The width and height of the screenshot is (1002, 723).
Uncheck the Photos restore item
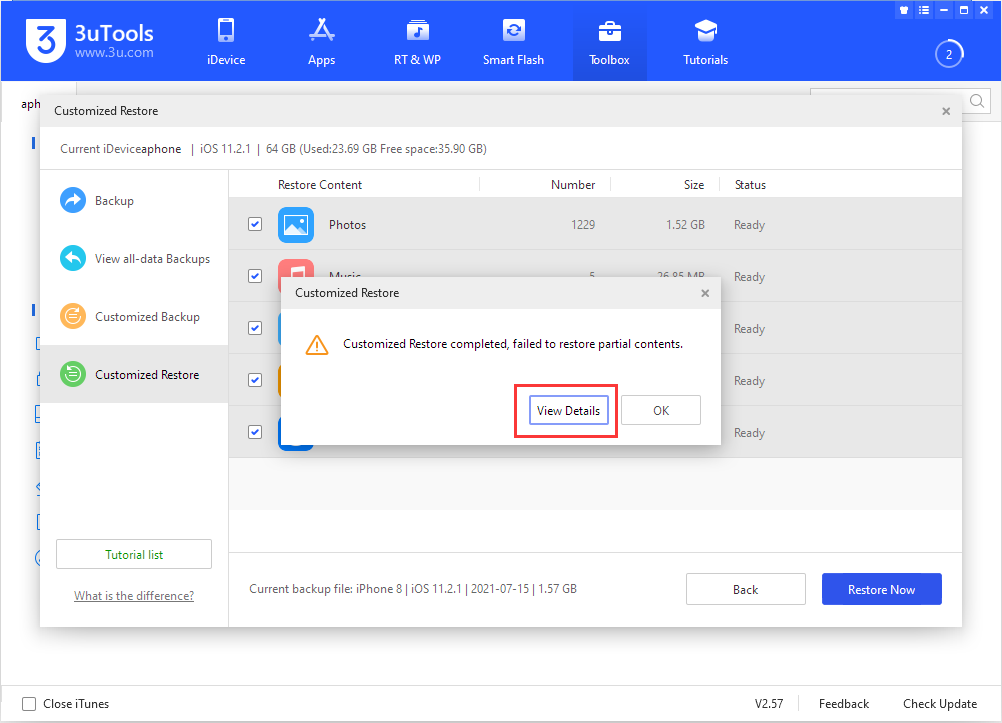[254, 224]
